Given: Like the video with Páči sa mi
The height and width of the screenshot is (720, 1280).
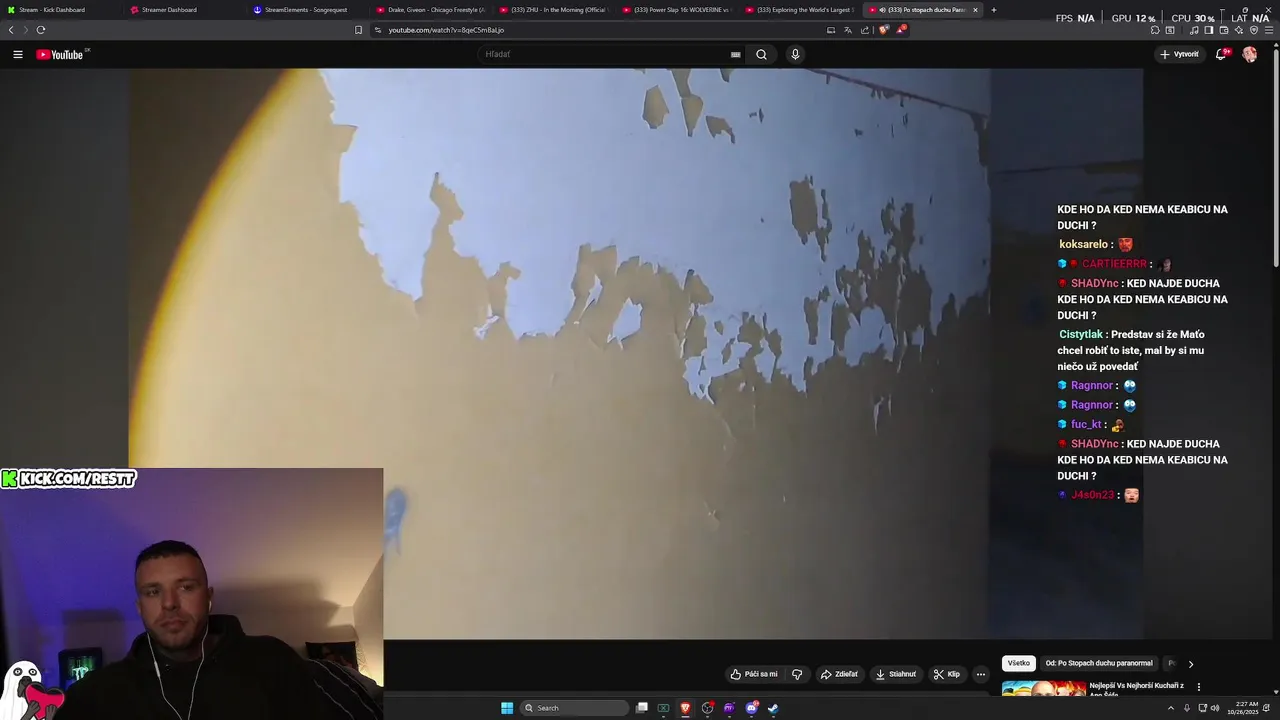Looking at the screenshot, I should tap(754, 674).
